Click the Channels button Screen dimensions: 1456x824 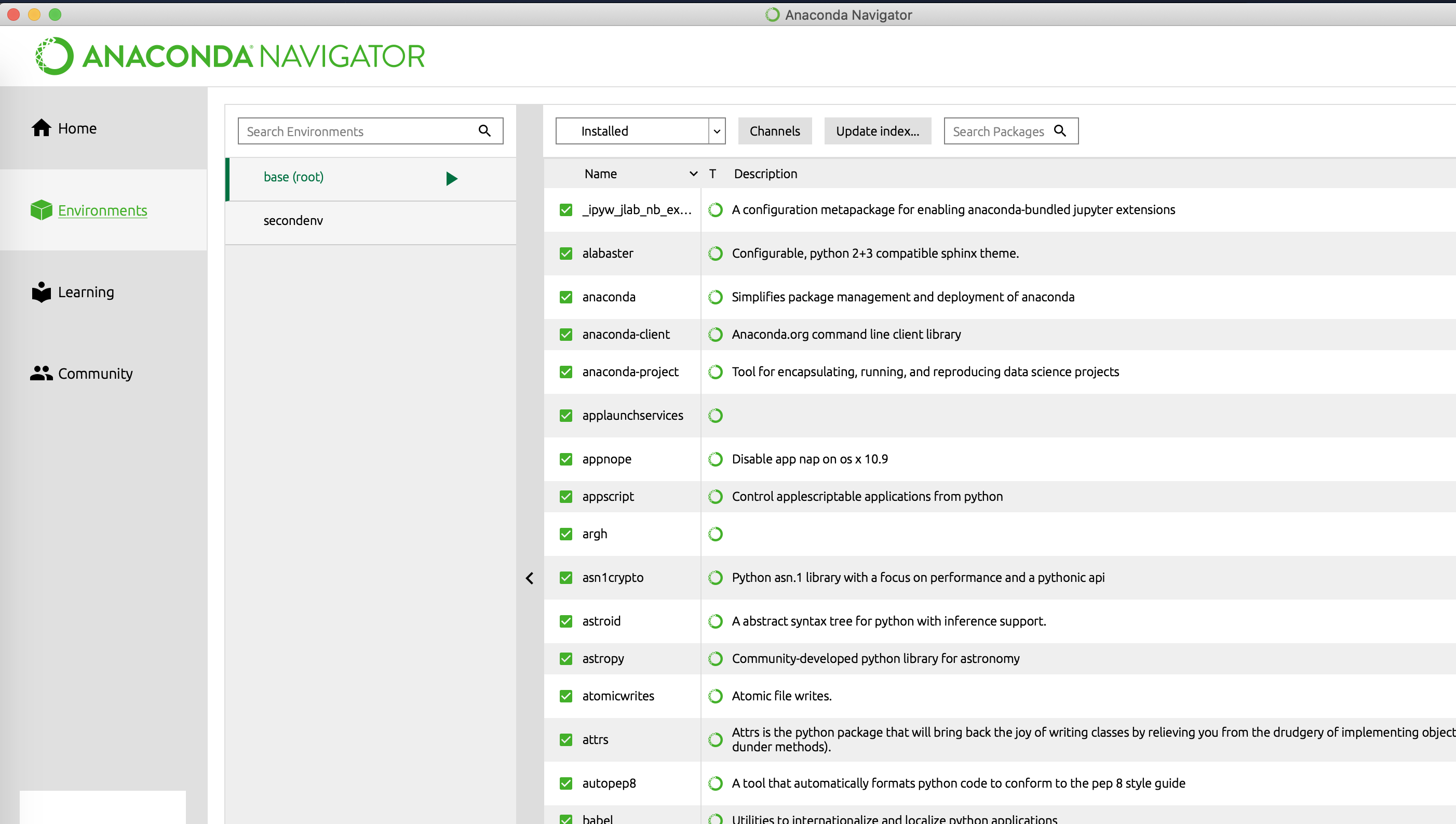click(775, 131)
